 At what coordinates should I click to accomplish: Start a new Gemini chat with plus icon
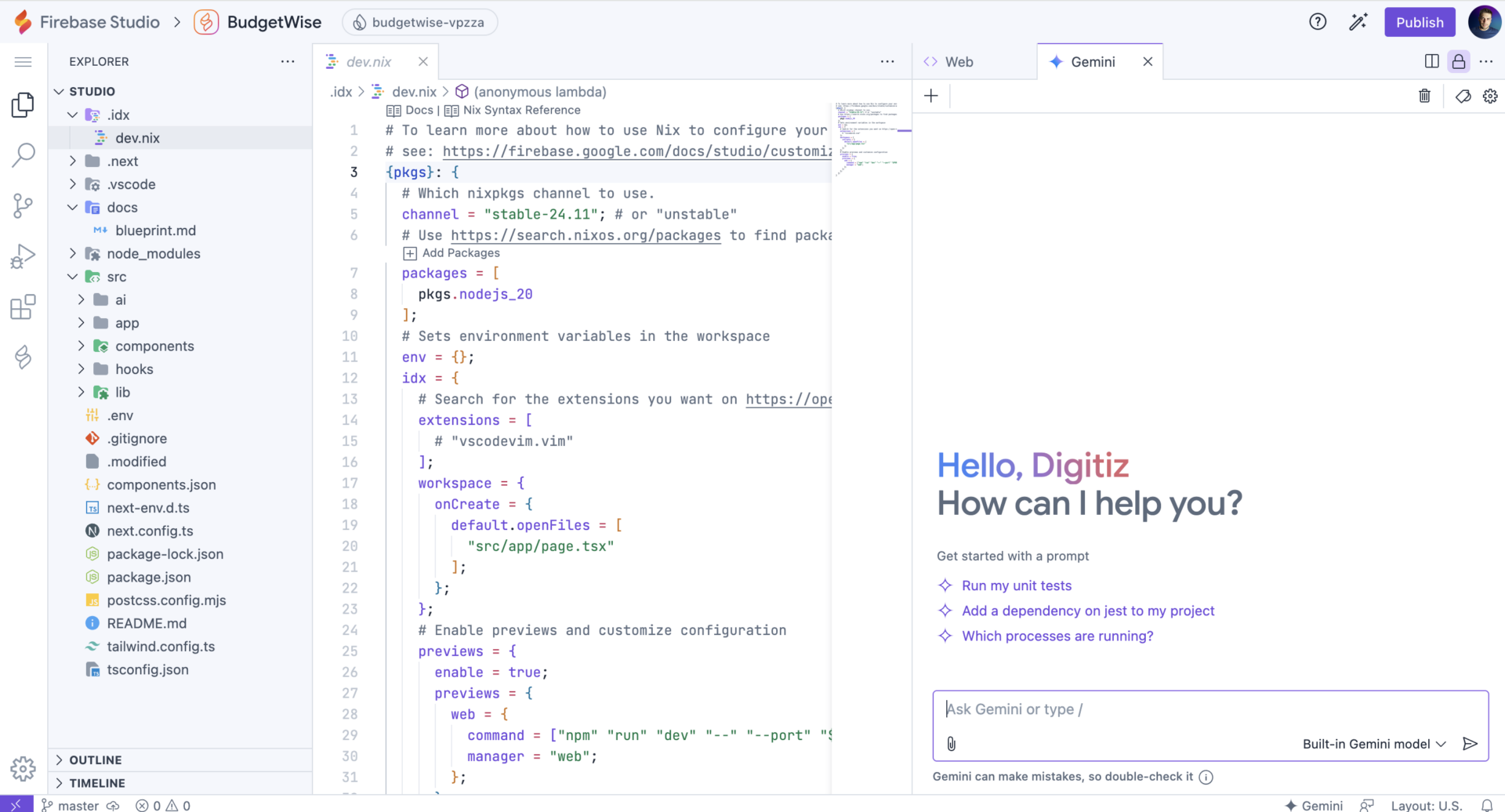(x=930, y=96)
